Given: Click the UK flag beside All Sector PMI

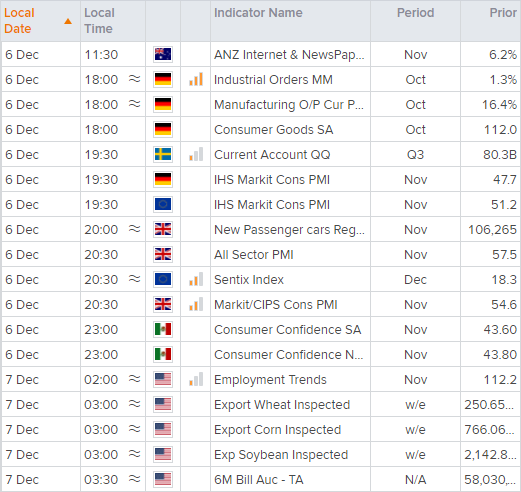Looking at the screenshot, I should click(x=163, y=254).
